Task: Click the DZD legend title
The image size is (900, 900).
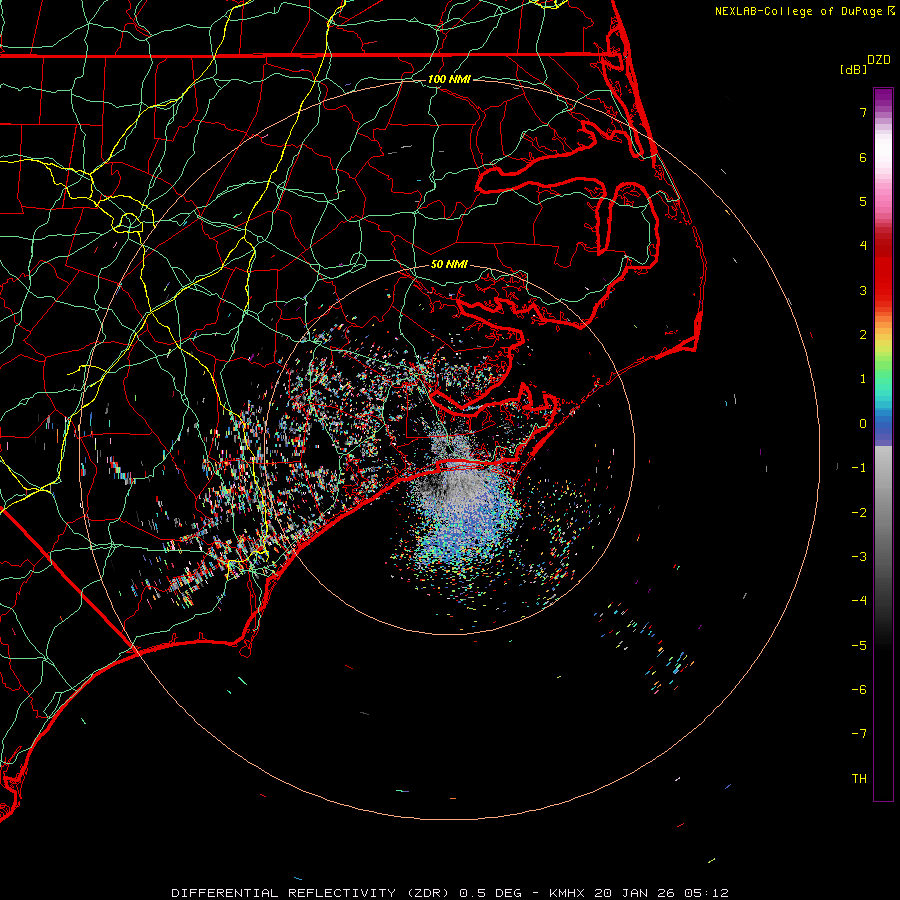Action: click(879, 60)
